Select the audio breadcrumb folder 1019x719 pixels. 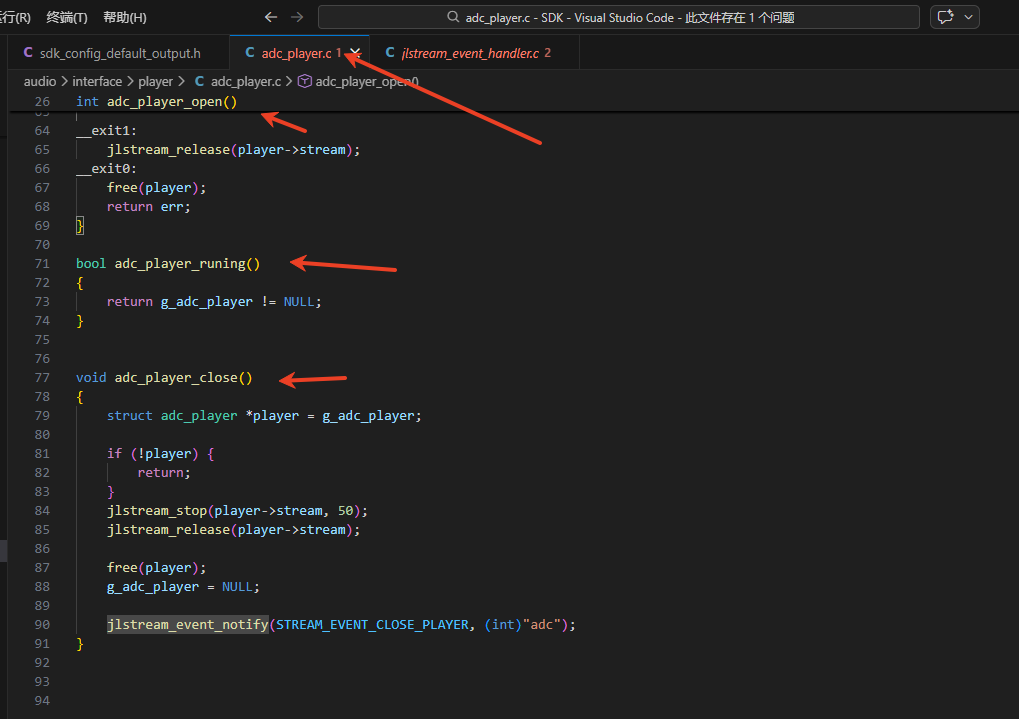tap(40, 81)
